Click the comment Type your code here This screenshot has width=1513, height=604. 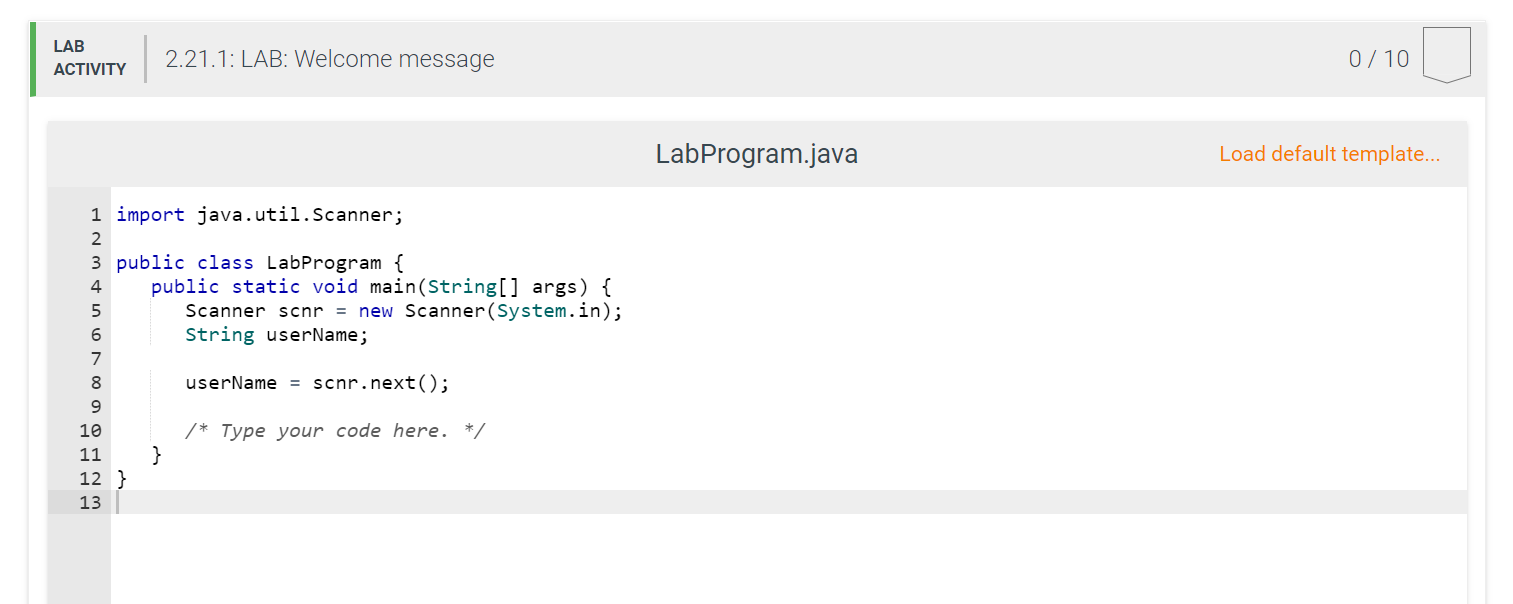[x=335, y=430]
